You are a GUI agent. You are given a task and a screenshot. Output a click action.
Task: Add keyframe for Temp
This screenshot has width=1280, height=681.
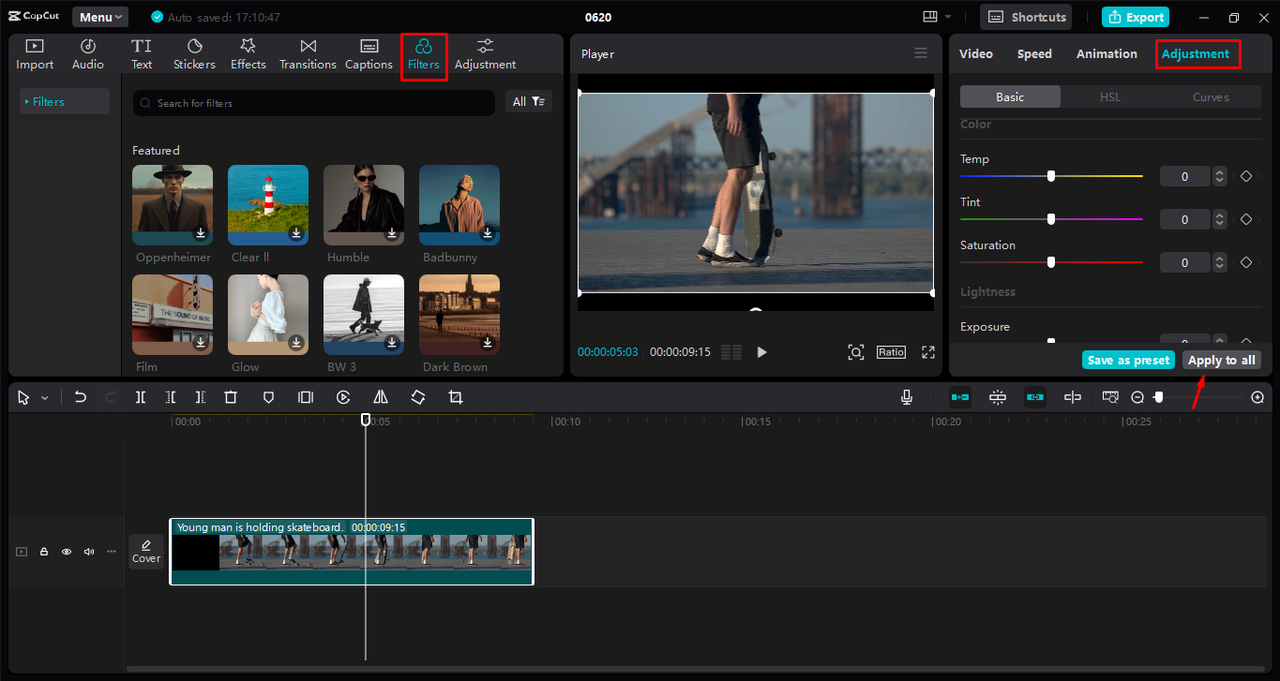pos(1246,176)
